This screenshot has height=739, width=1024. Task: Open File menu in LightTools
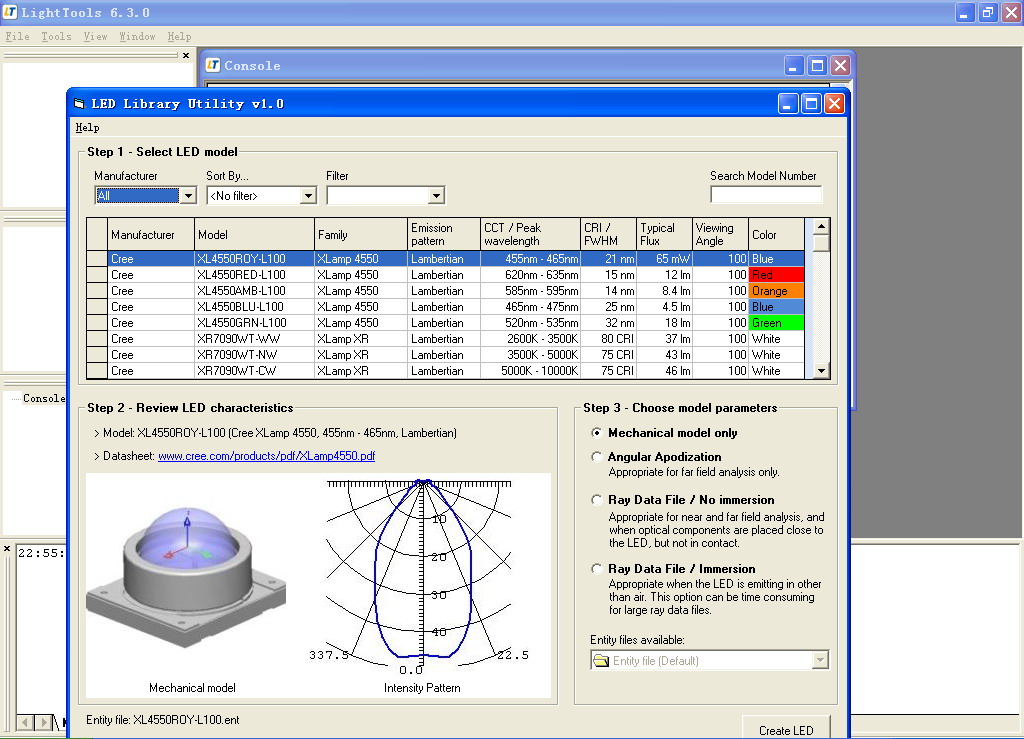tap(18, 37)
